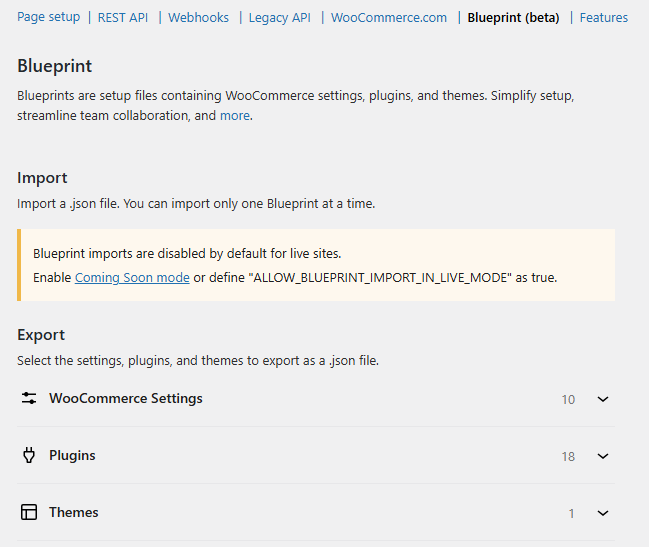Click the count 1 beside Themes
Screen dimensions: 649x547
click(571, 513)
